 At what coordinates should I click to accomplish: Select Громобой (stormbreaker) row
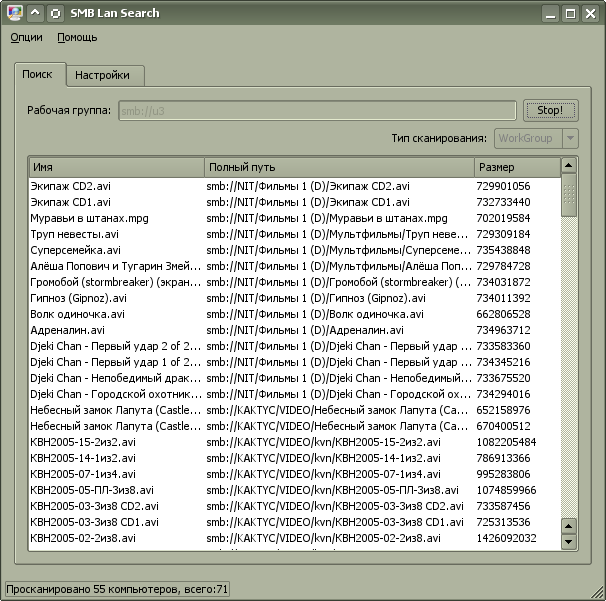(294, 282)
